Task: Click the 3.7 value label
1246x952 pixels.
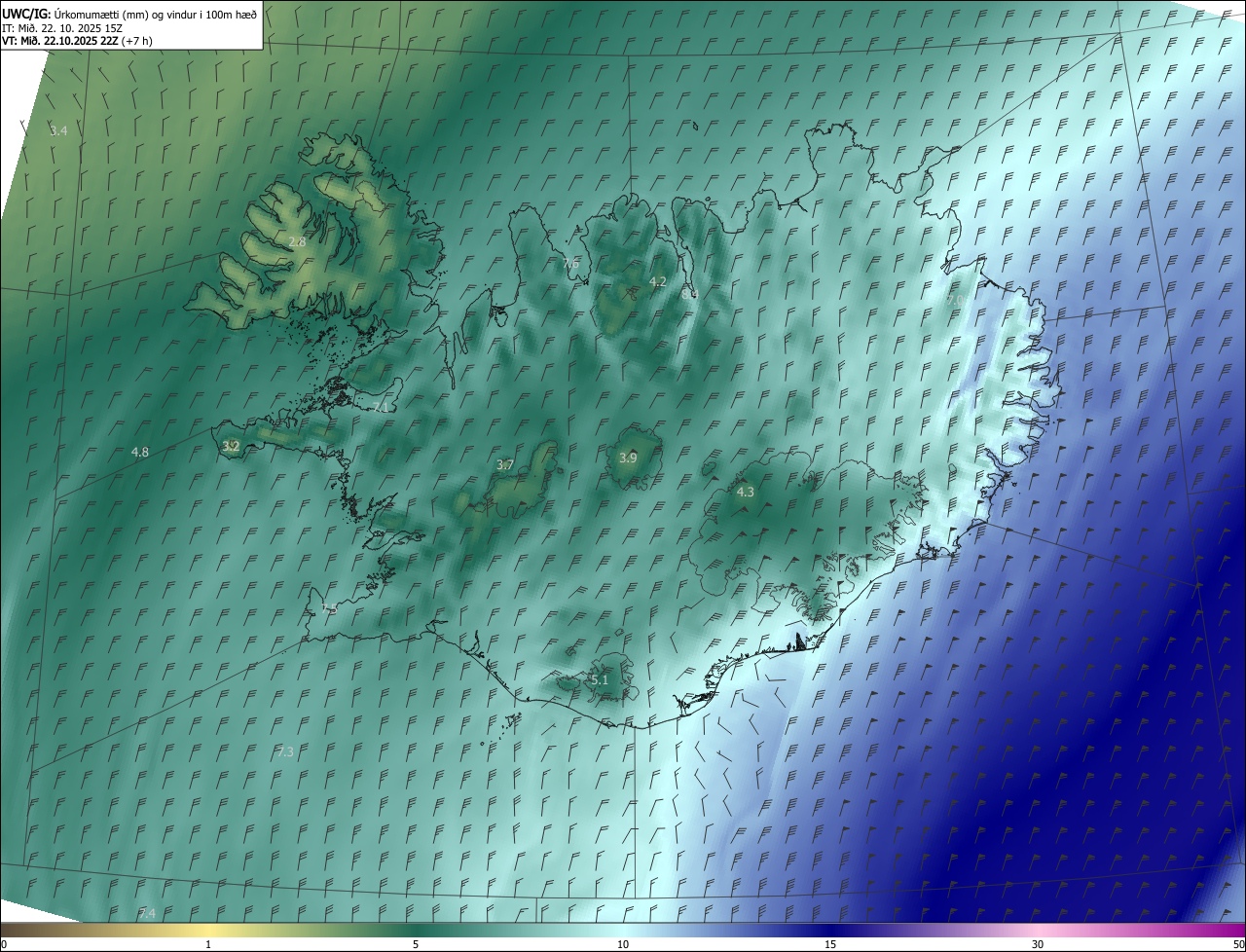Action: click(505, 465)
